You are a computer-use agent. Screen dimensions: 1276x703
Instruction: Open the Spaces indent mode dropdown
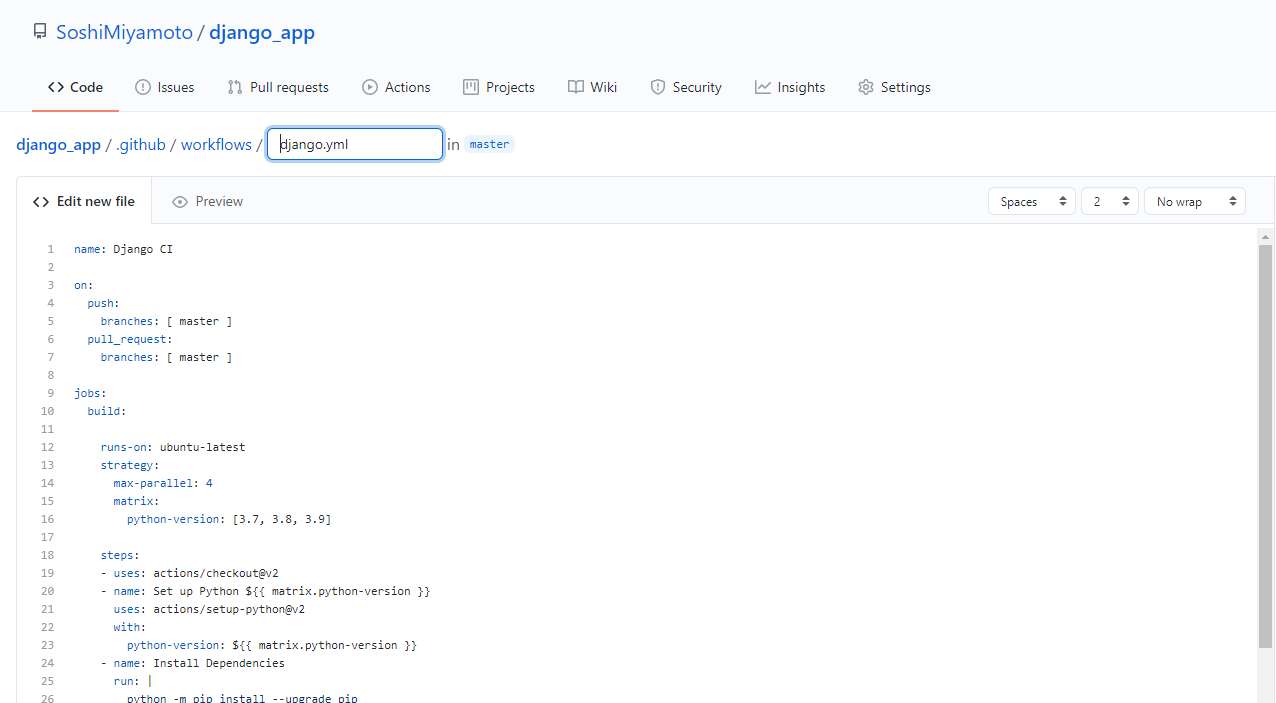point(1032,201)
